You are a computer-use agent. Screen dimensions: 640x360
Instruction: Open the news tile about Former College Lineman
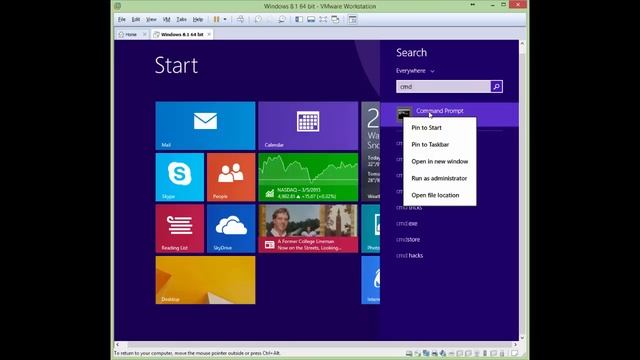[308, 229]
